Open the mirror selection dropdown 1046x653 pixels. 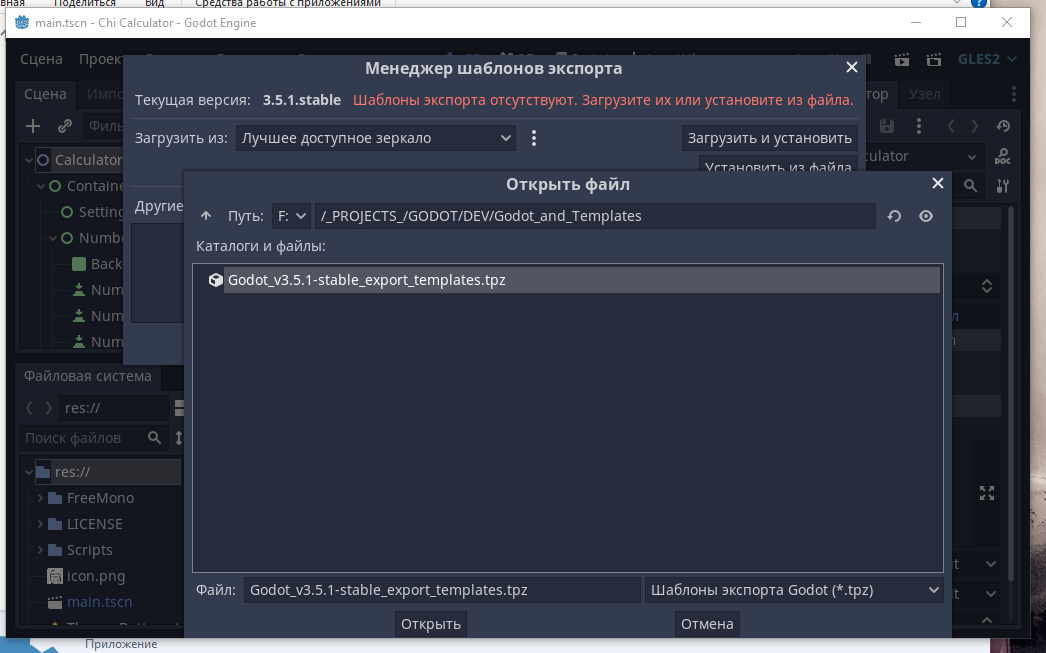click(x=376, y=138)
